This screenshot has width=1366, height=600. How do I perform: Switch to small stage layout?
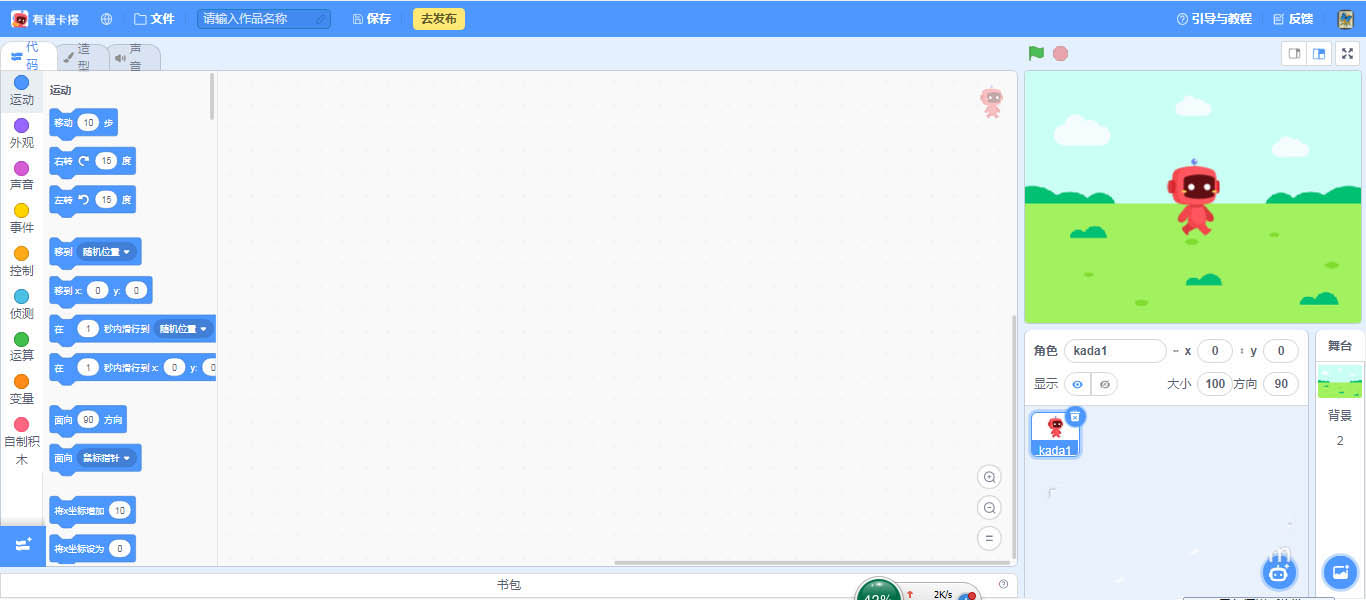1294,54
